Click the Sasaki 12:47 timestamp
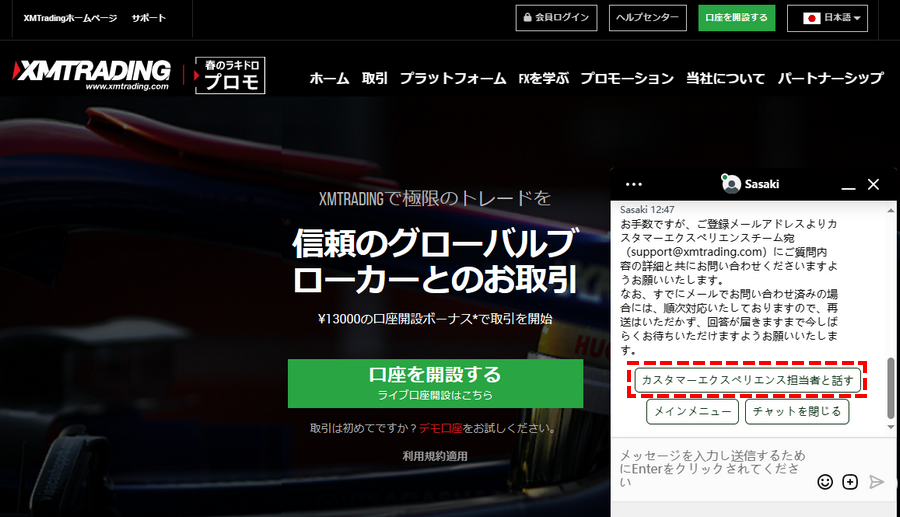This screenshot has width=900, height=517. click(647, 210)
